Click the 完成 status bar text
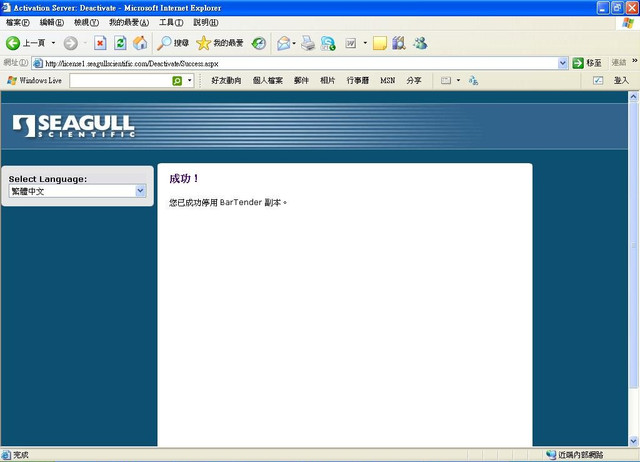 (x=21, y=455)
